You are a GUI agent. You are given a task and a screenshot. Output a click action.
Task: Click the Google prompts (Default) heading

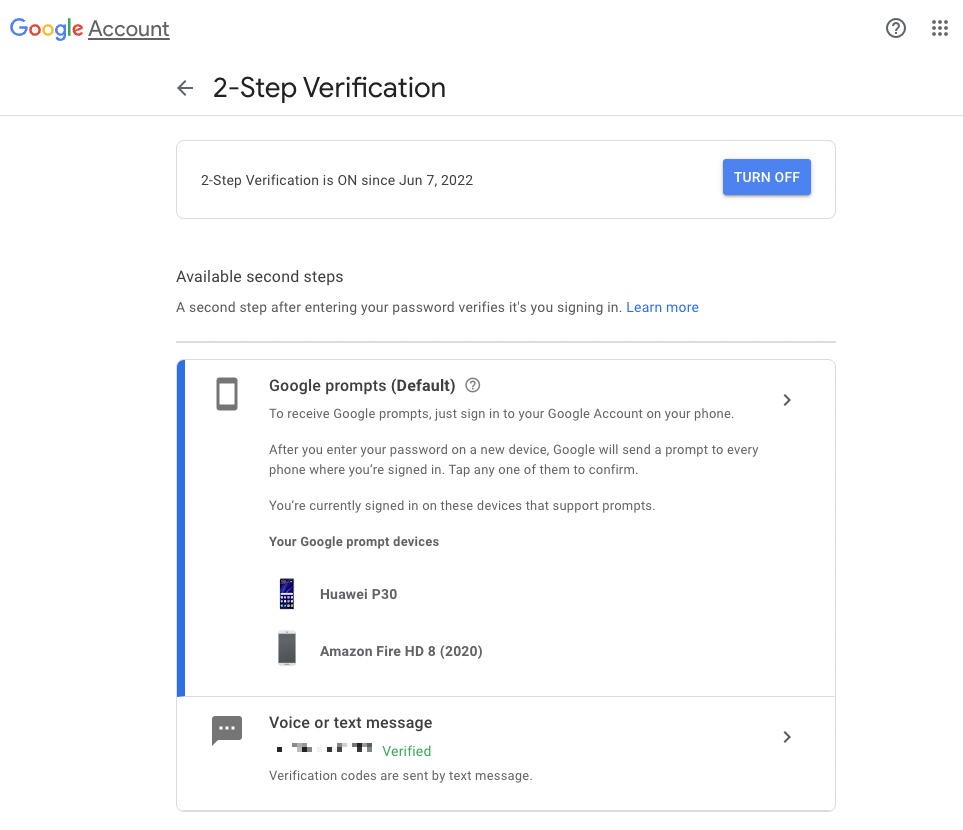pos(362,386)
